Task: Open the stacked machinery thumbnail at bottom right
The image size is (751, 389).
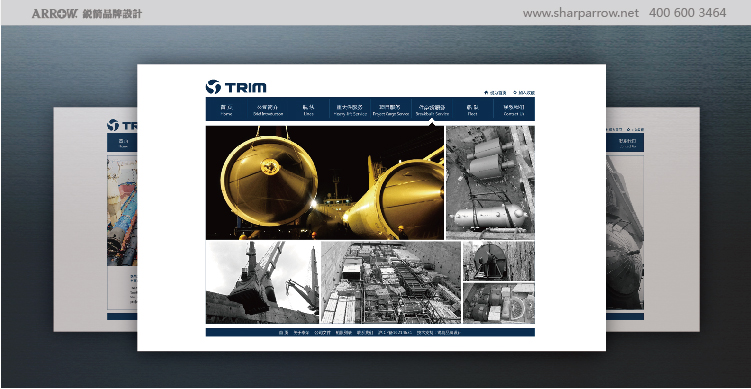Action: click(499, 303)
